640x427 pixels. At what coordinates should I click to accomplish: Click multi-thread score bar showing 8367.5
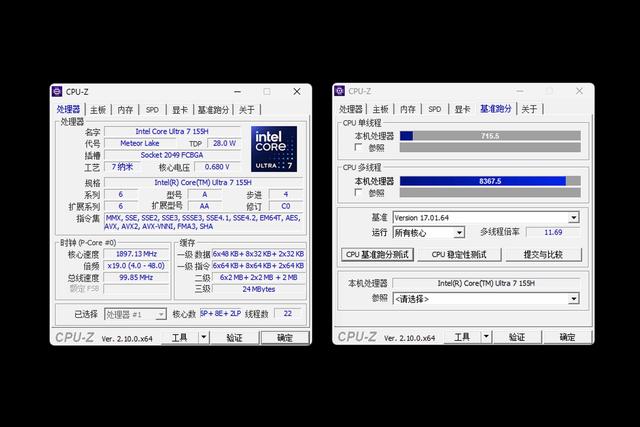(490, 181)
